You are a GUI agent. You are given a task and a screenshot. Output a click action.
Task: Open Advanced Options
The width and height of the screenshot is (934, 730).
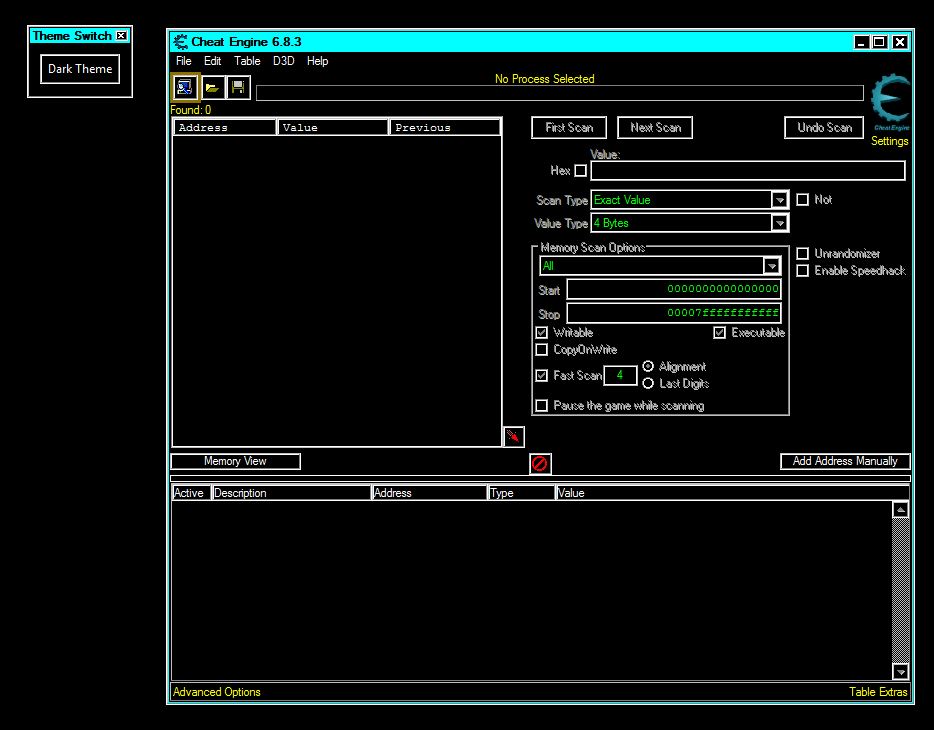pyautogui.click(x=216, y=692)
